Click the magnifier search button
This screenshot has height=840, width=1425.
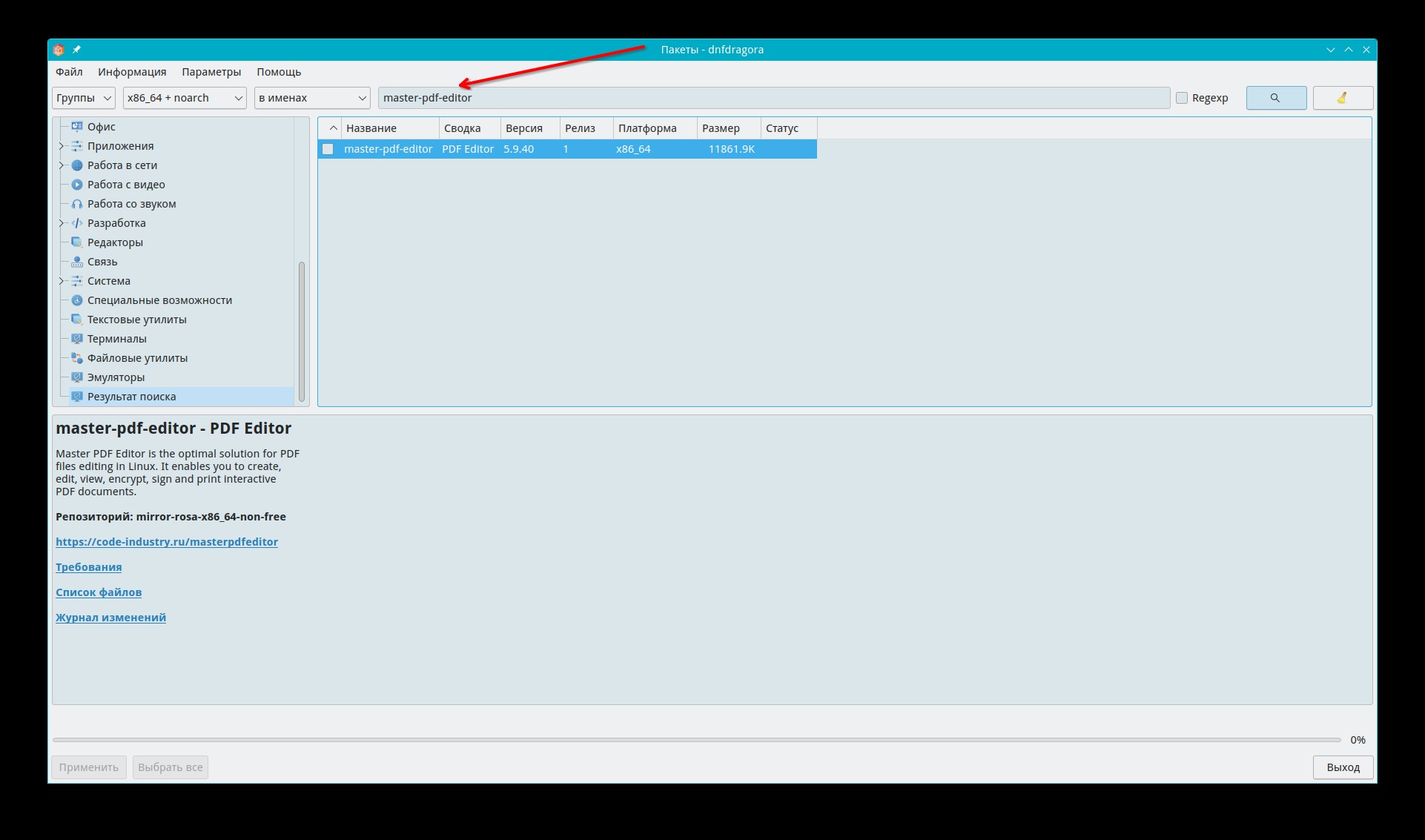1275,98
